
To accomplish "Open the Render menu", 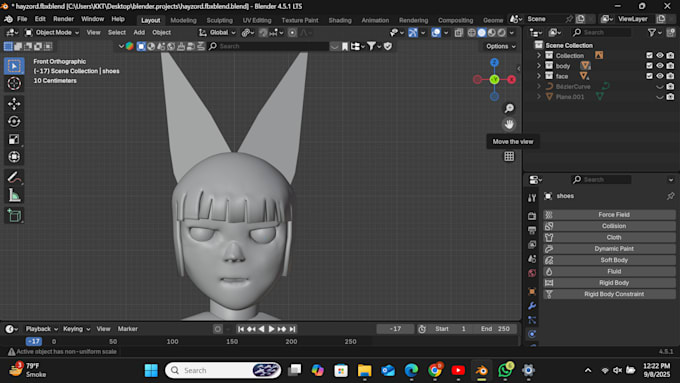I will coord(63,19).
